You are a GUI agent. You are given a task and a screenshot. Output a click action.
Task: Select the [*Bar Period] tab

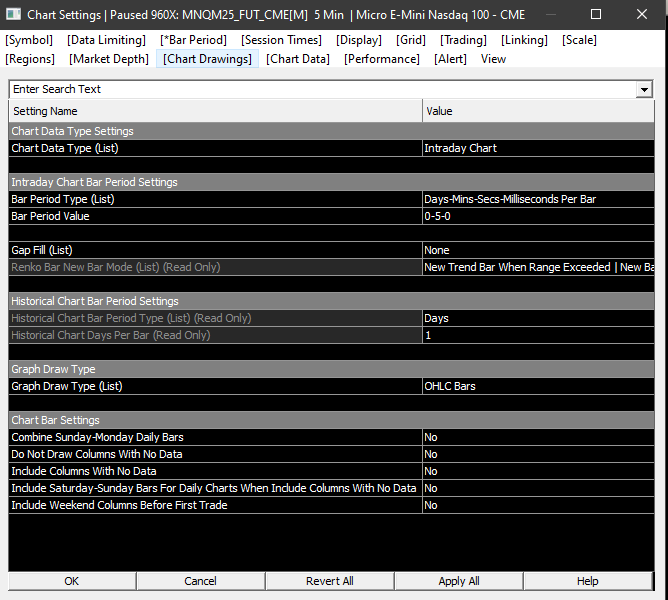point(193,40)
